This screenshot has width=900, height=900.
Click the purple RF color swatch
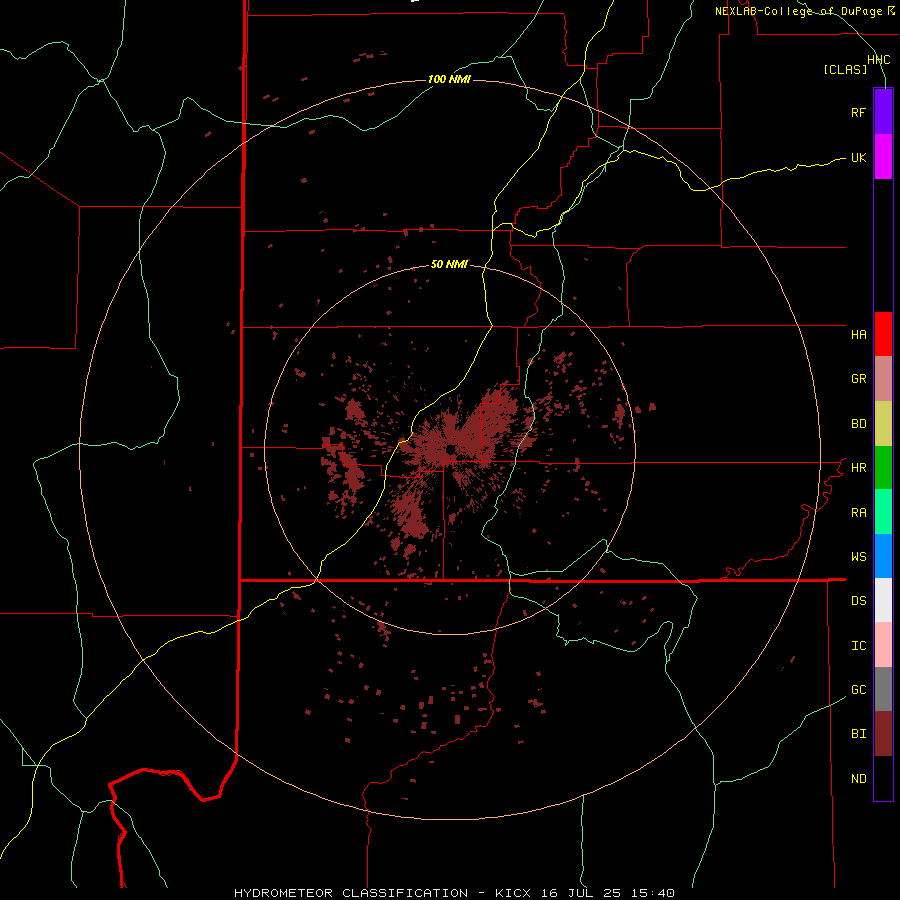click(x=883, y=112)
